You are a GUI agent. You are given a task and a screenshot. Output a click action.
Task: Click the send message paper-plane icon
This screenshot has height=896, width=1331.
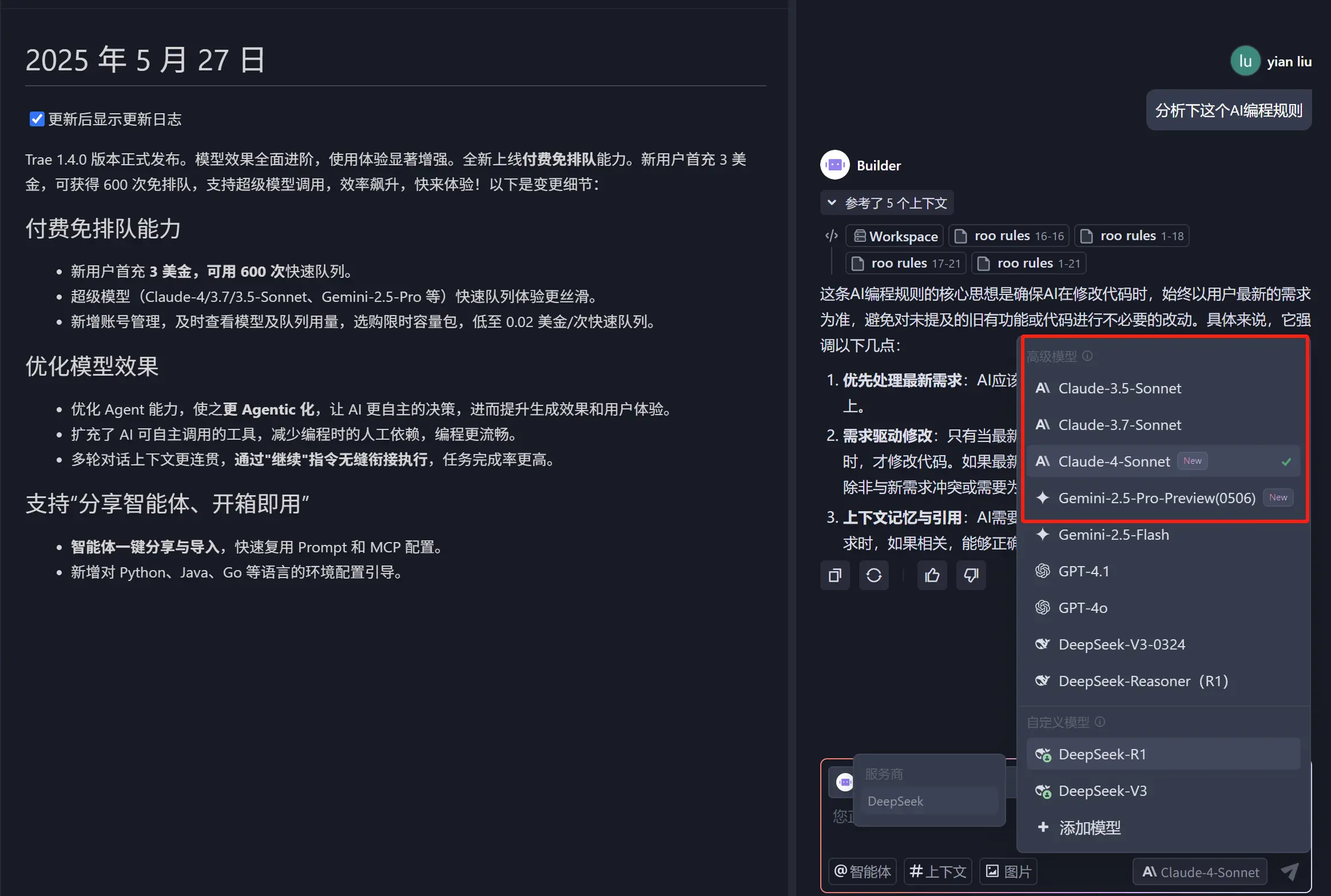pyautogui.click(x=1289, y=871)
